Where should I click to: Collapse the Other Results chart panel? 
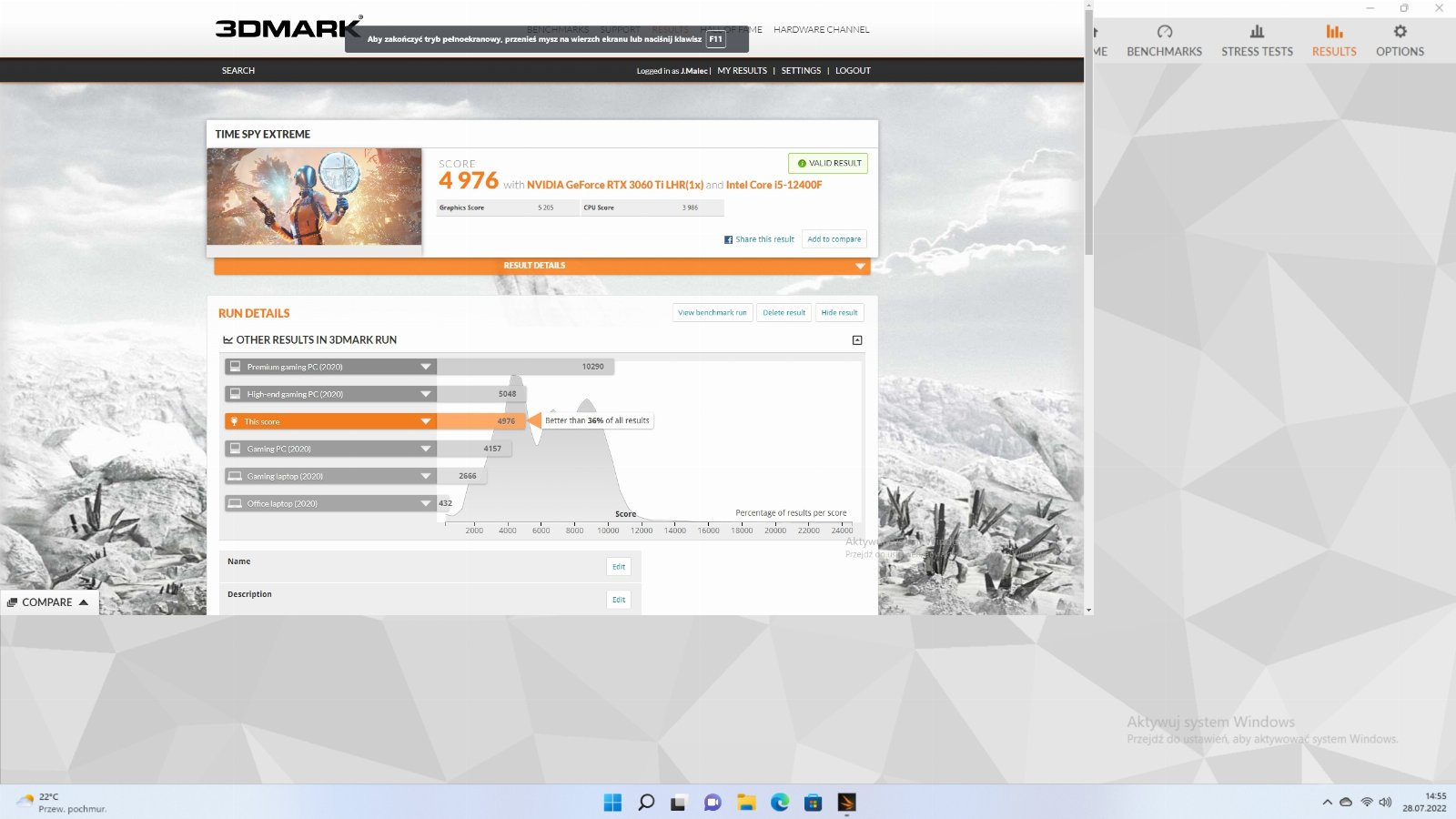click(856, 340)
